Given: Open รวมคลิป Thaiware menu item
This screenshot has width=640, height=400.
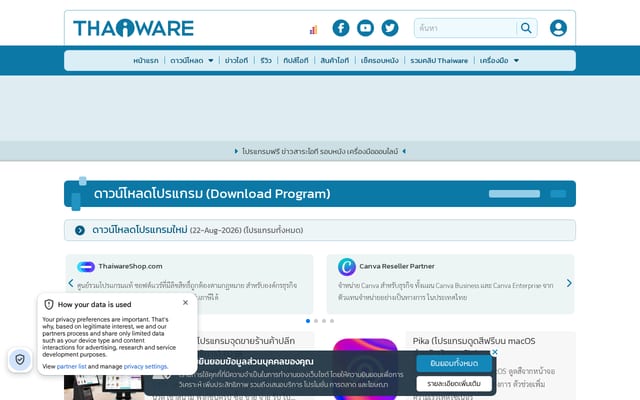Looking at the screenshot, I should pyautogui.click(x=439, y=60).
